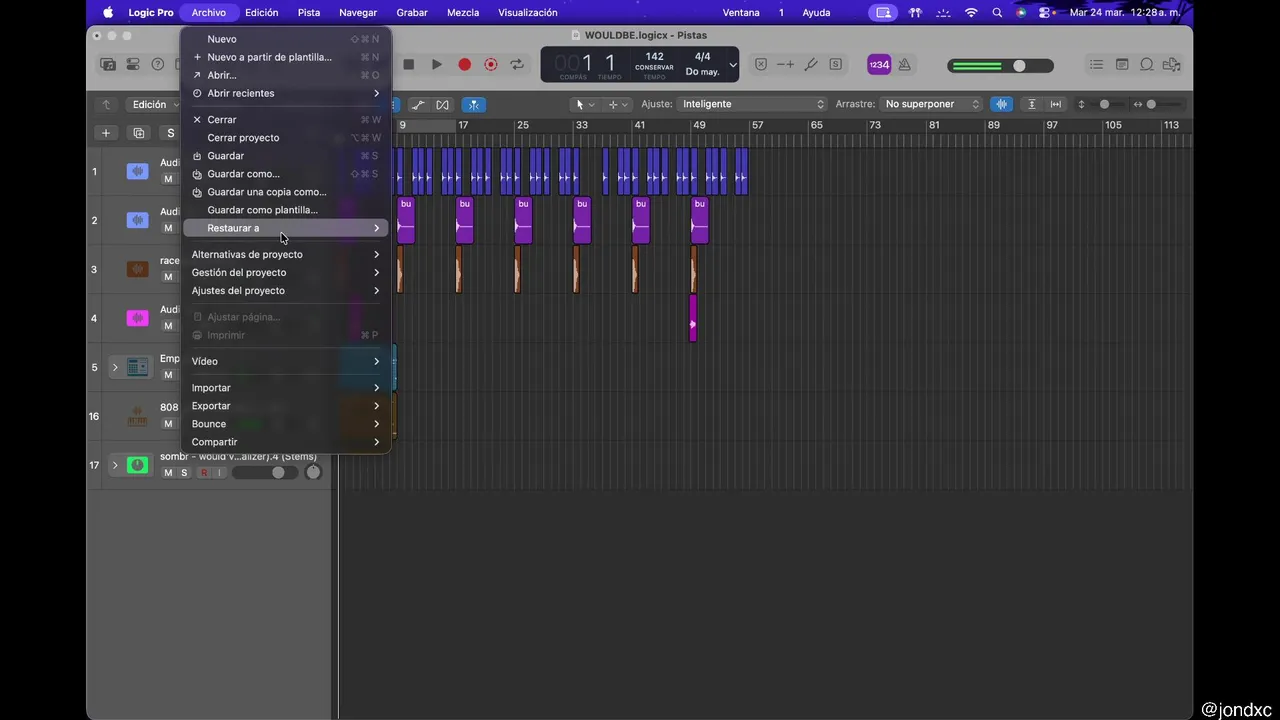
Task: Click the Capture Recording button
Action: point(490,64)
